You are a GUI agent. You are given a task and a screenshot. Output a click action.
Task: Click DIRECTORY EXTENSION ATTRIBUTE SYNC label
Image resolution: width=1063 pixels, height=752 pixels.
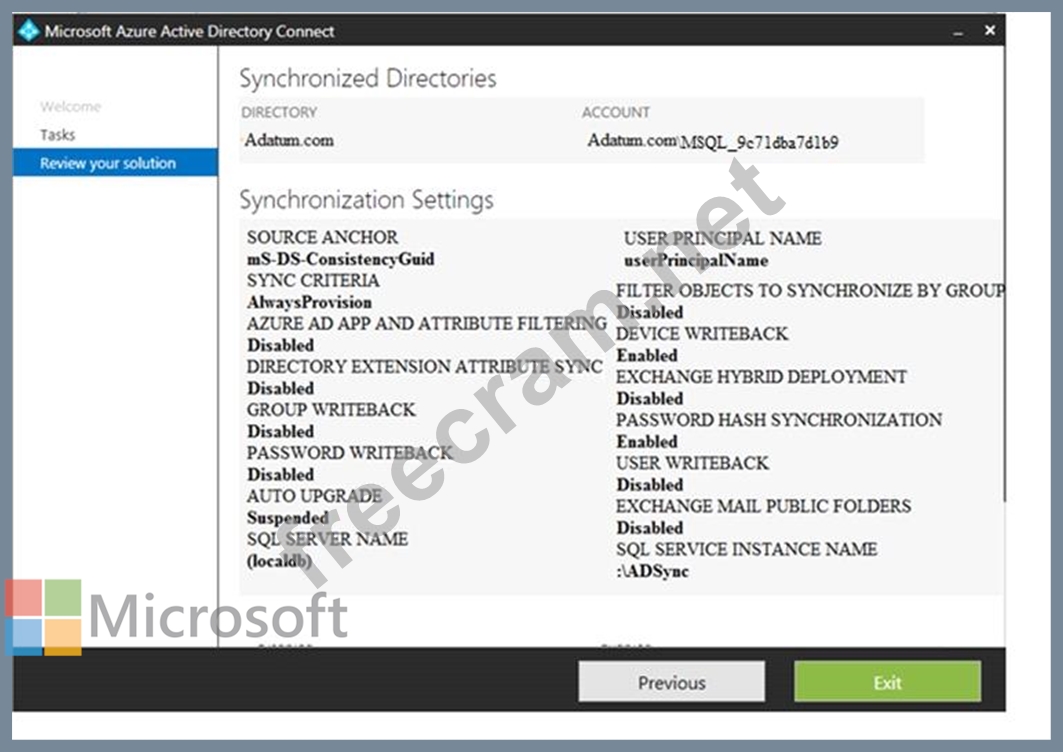click(x=424, y=367)
